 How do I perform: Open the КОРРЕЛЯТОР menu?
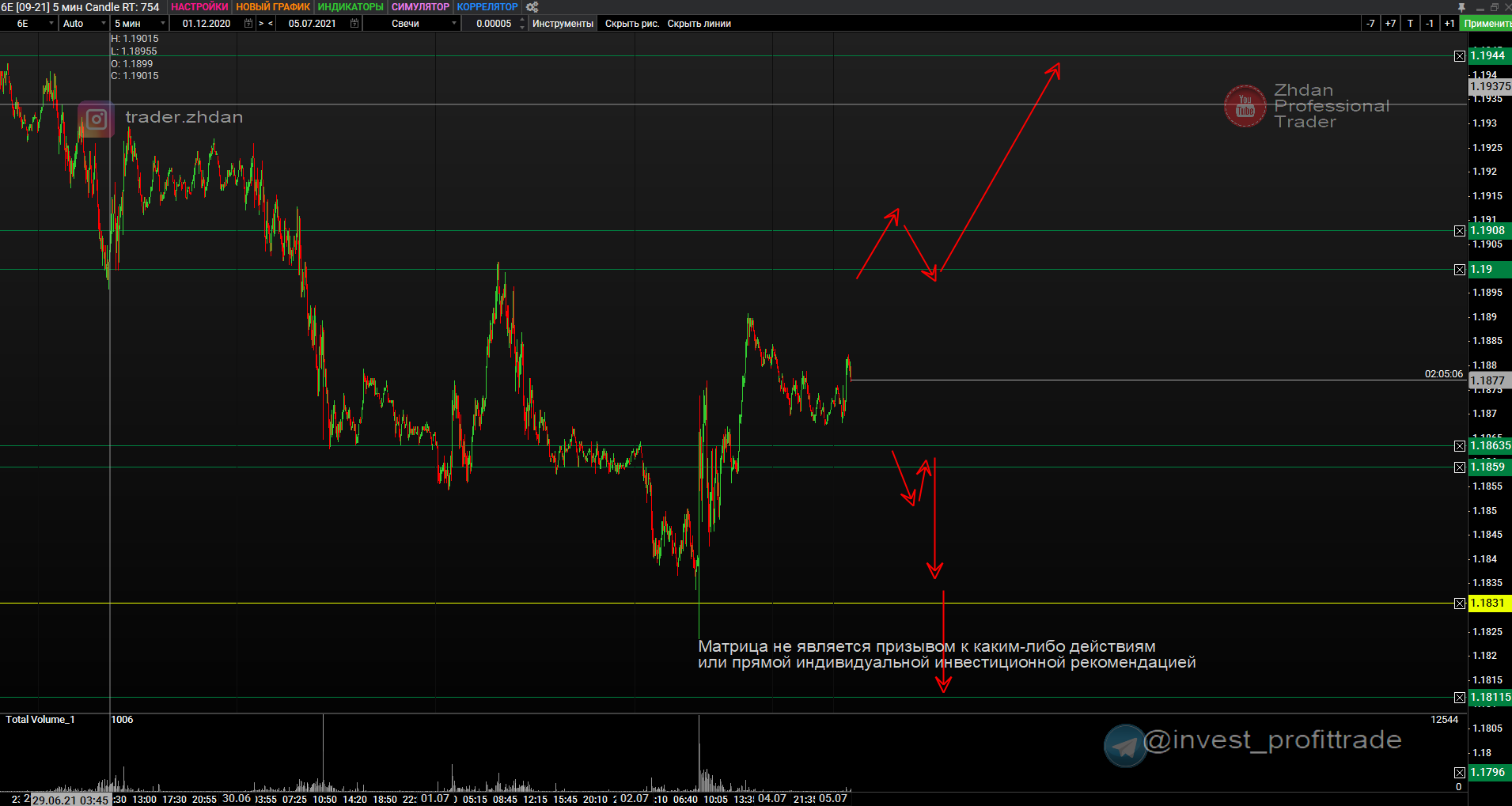tap(487, 7)
